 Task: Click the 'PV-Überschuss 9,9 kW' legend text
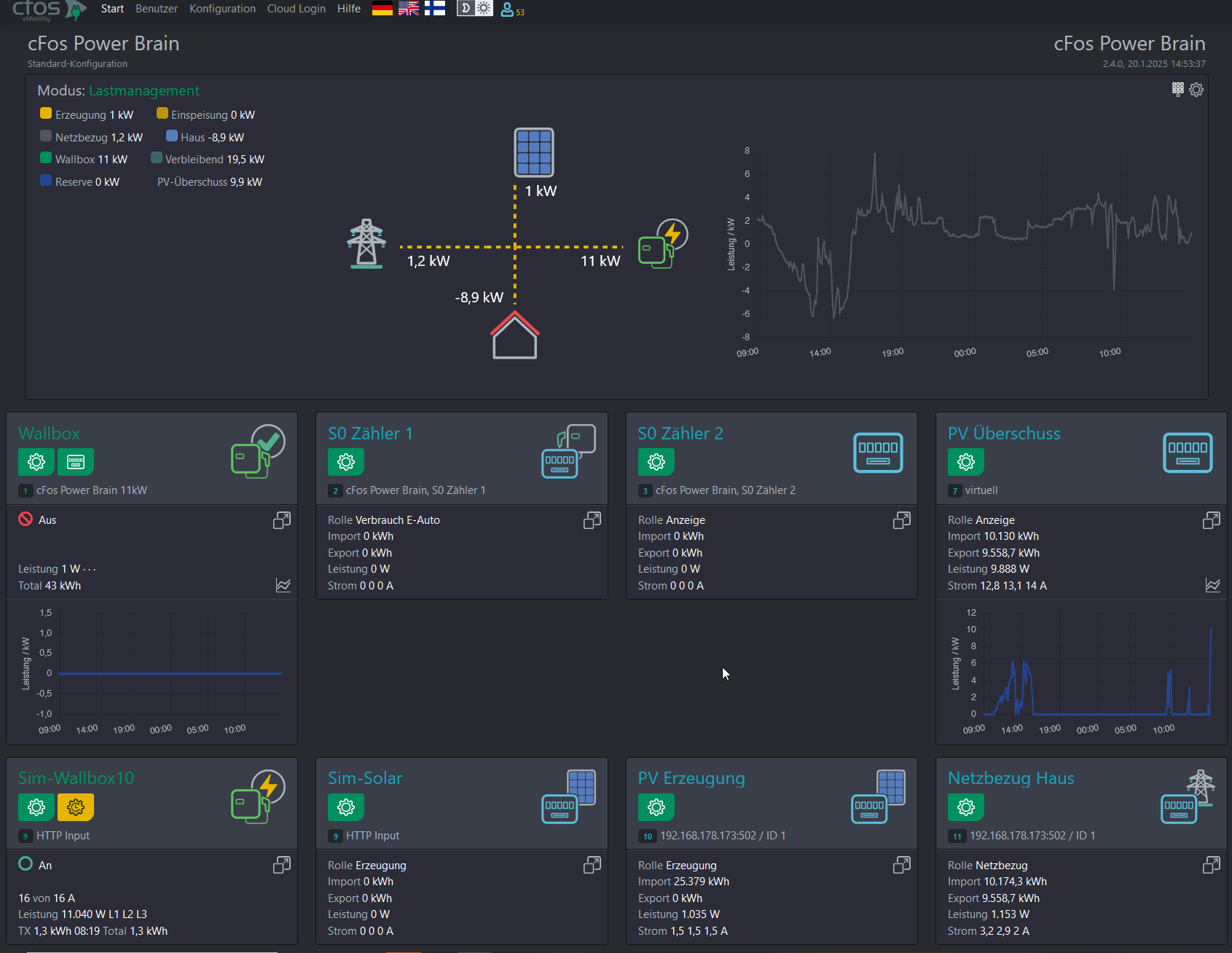pyautogui.click(x=210, y=182)
